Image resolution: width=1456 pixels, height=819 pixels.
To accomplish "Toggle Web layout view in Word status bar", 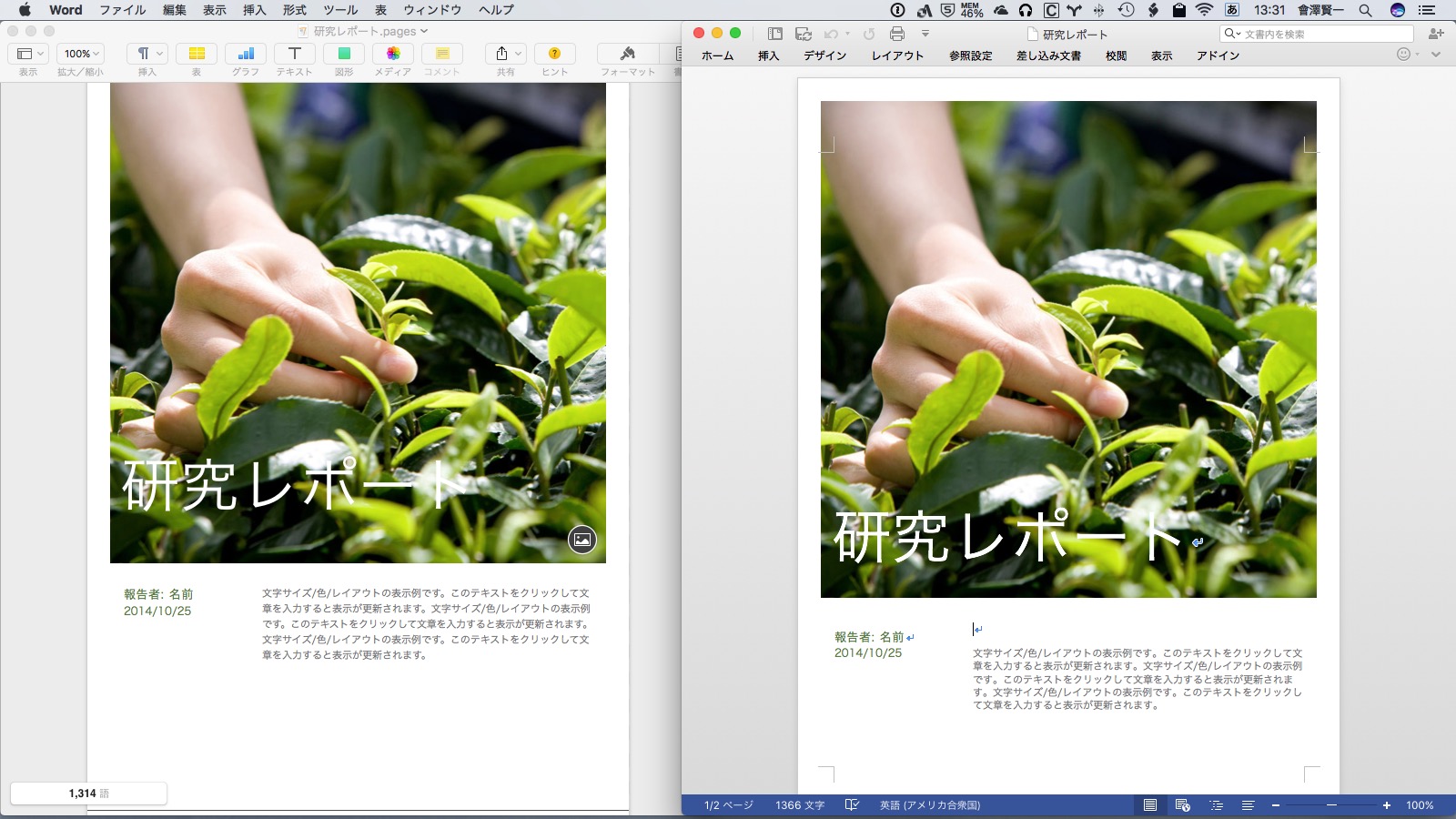I will click(1180, 804).
